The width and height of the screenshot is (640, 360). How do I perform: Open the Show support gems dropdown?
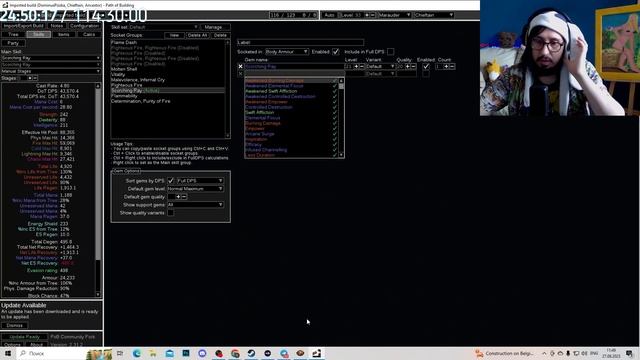point(196,204)
